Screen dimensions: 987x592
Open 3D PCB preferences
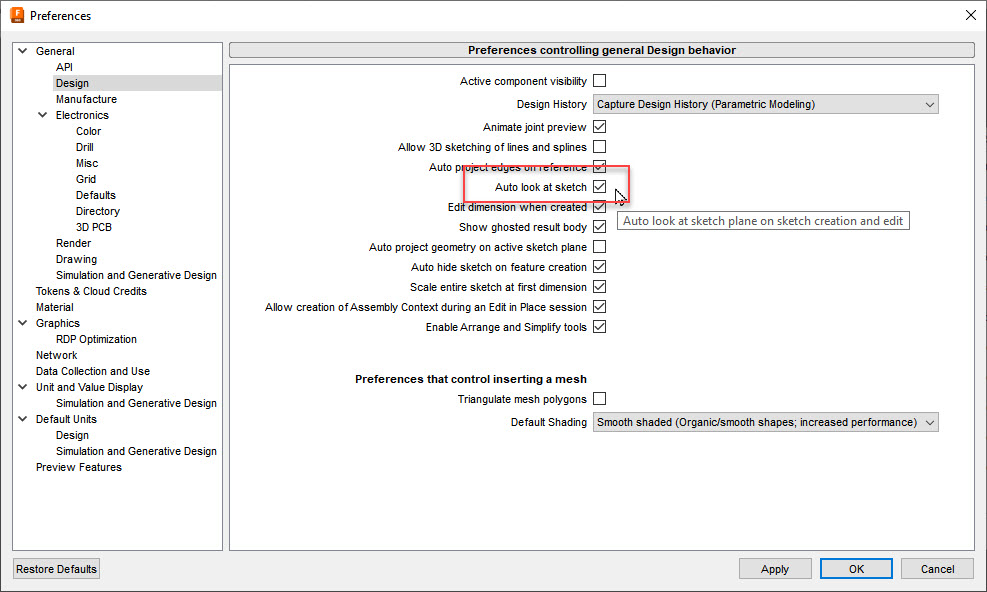point(94,227)
